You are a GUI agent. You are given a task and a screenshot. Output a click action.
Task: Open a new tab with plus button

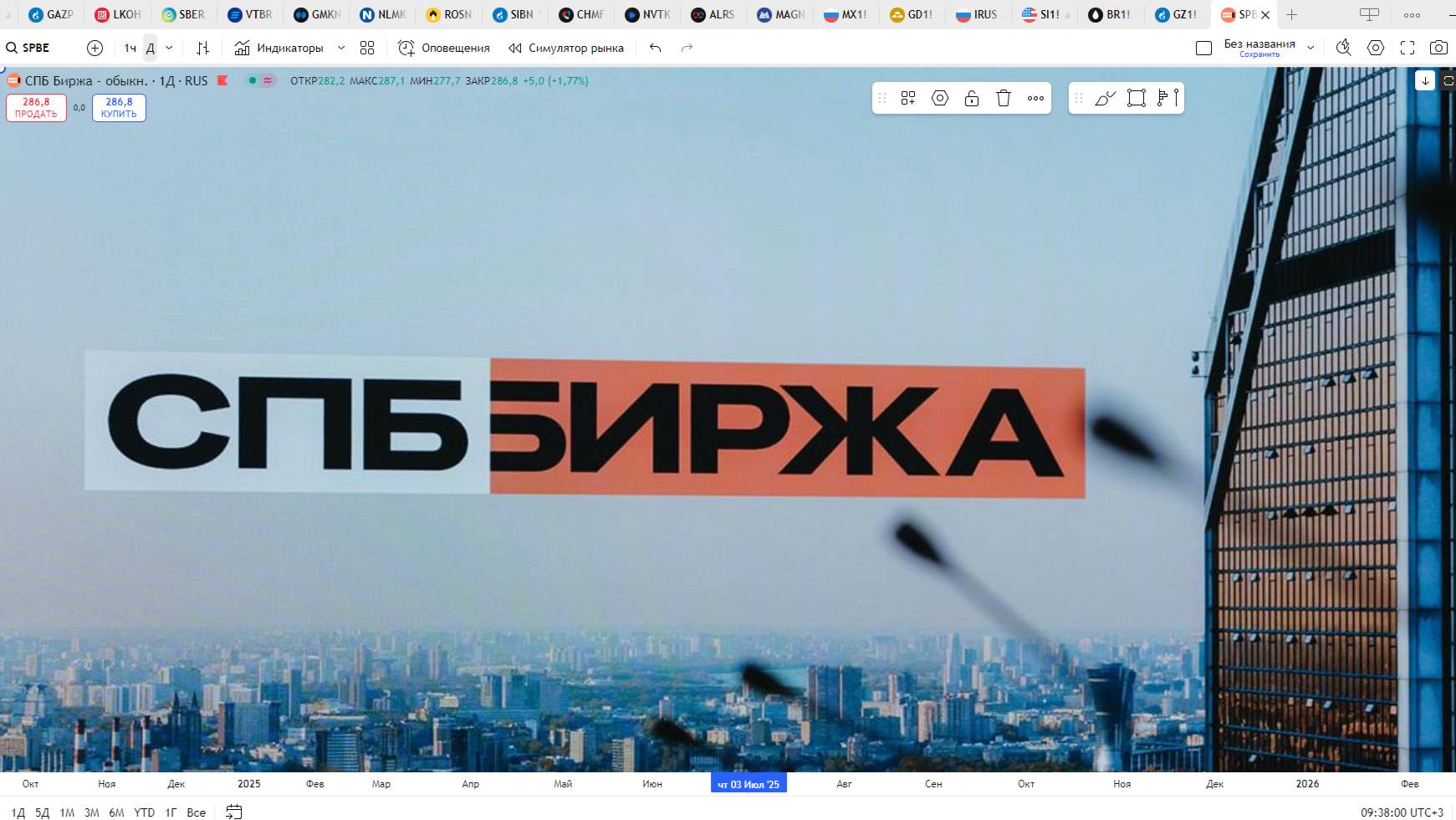[1291, 14]
